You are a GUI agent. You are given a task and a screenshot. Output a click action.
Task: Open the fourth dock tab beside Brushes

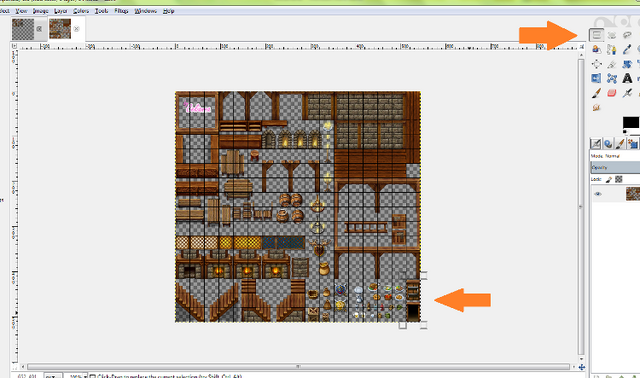[633, 143]
